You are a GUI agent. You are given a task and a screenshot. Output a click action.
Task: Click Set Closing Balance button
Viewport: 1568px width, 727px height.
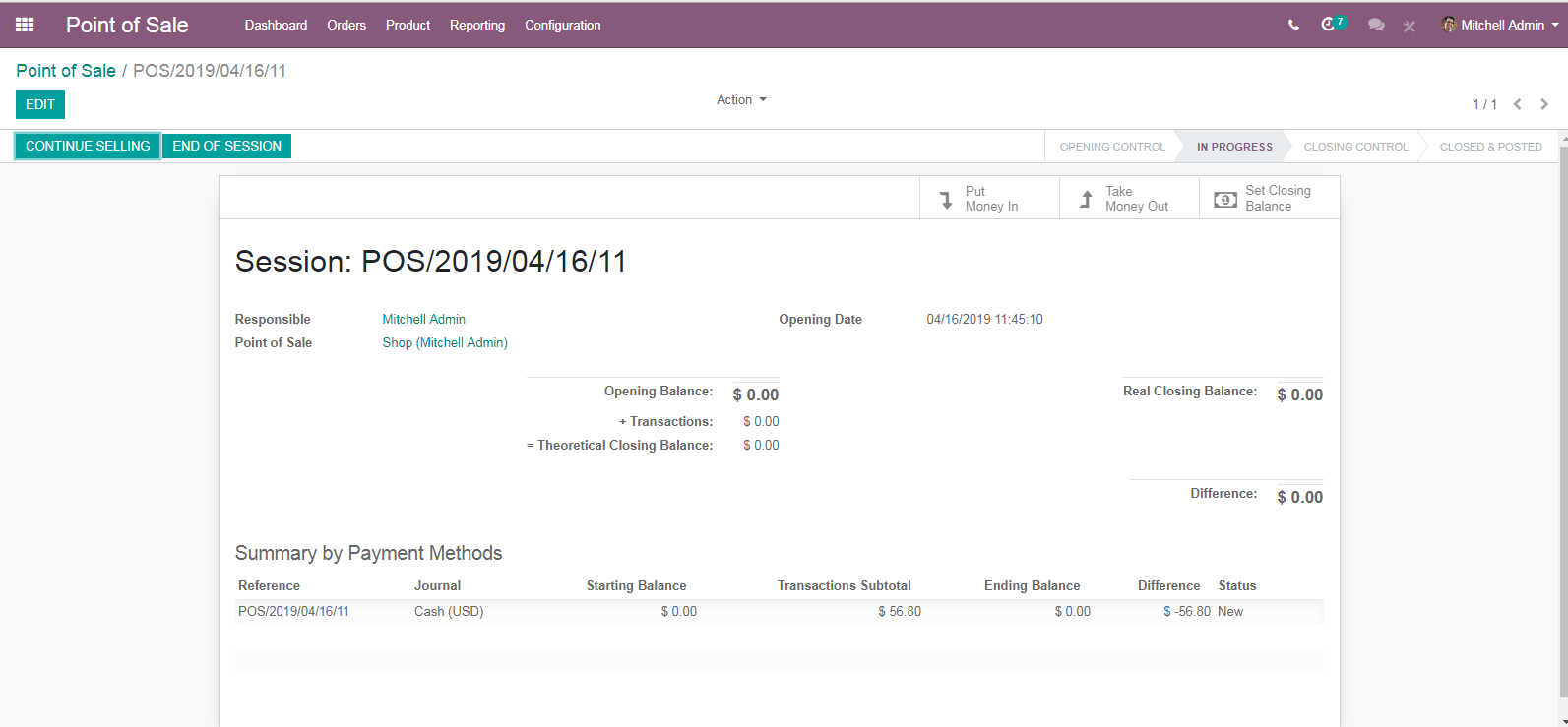[x=1269, y=198]
